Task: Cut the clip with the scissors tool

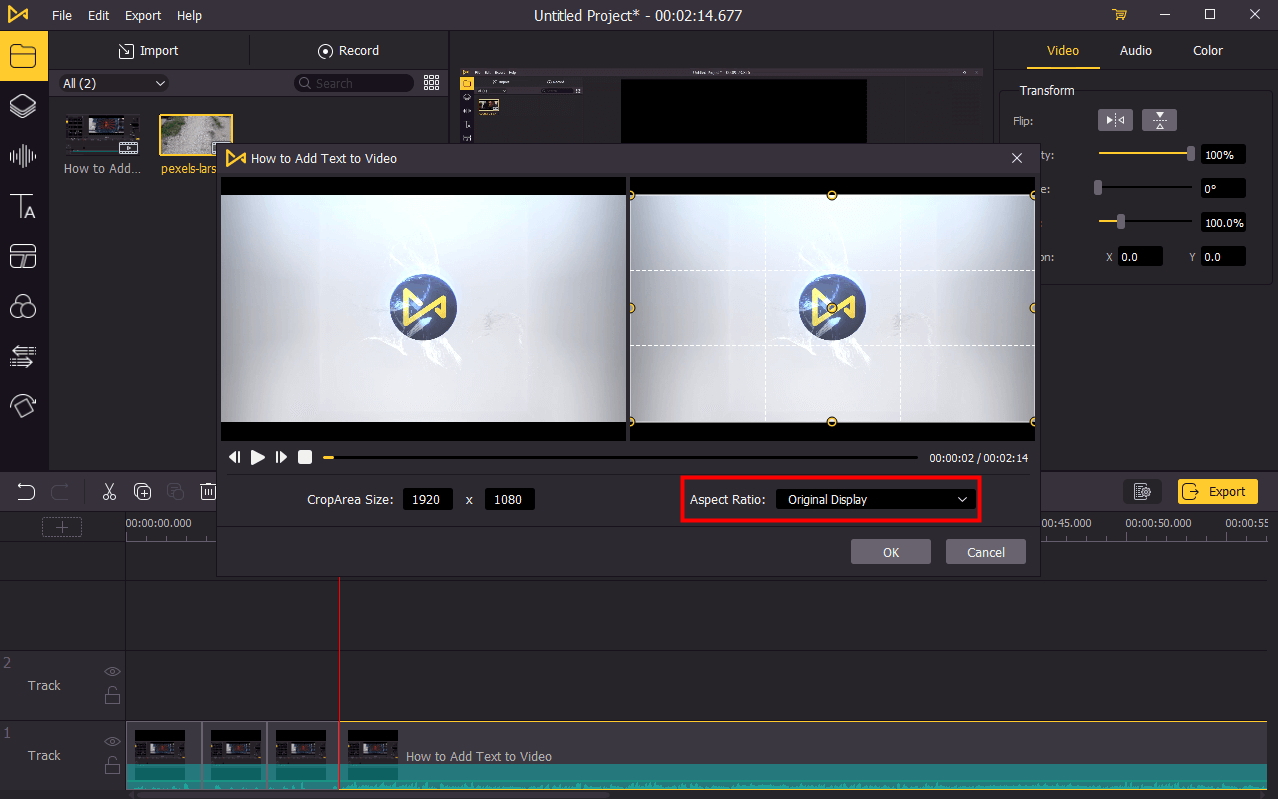Action: (109, 491)
